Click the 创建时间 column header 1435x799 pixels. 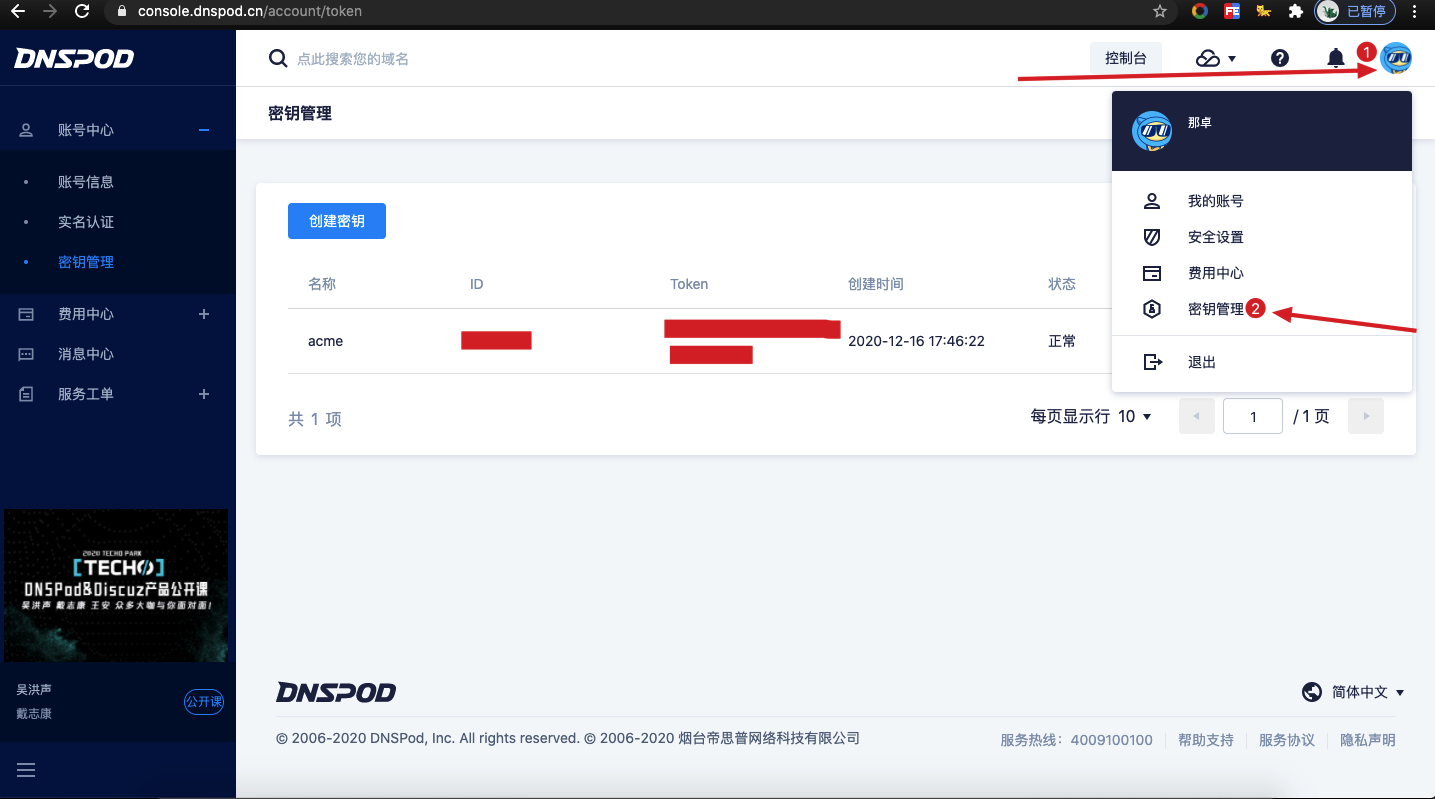pos(876,284)
